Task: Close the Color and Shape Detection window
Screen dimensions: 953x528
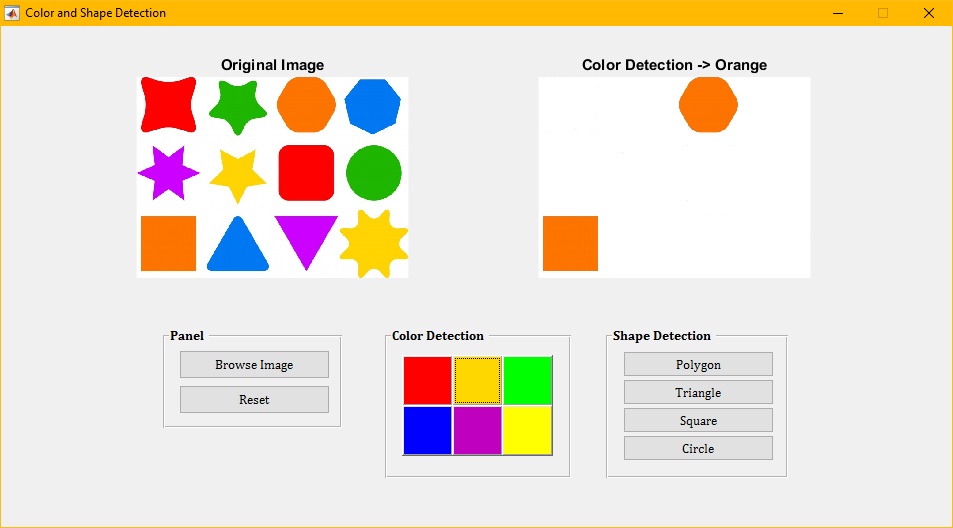Action: (x=928, y=13)
